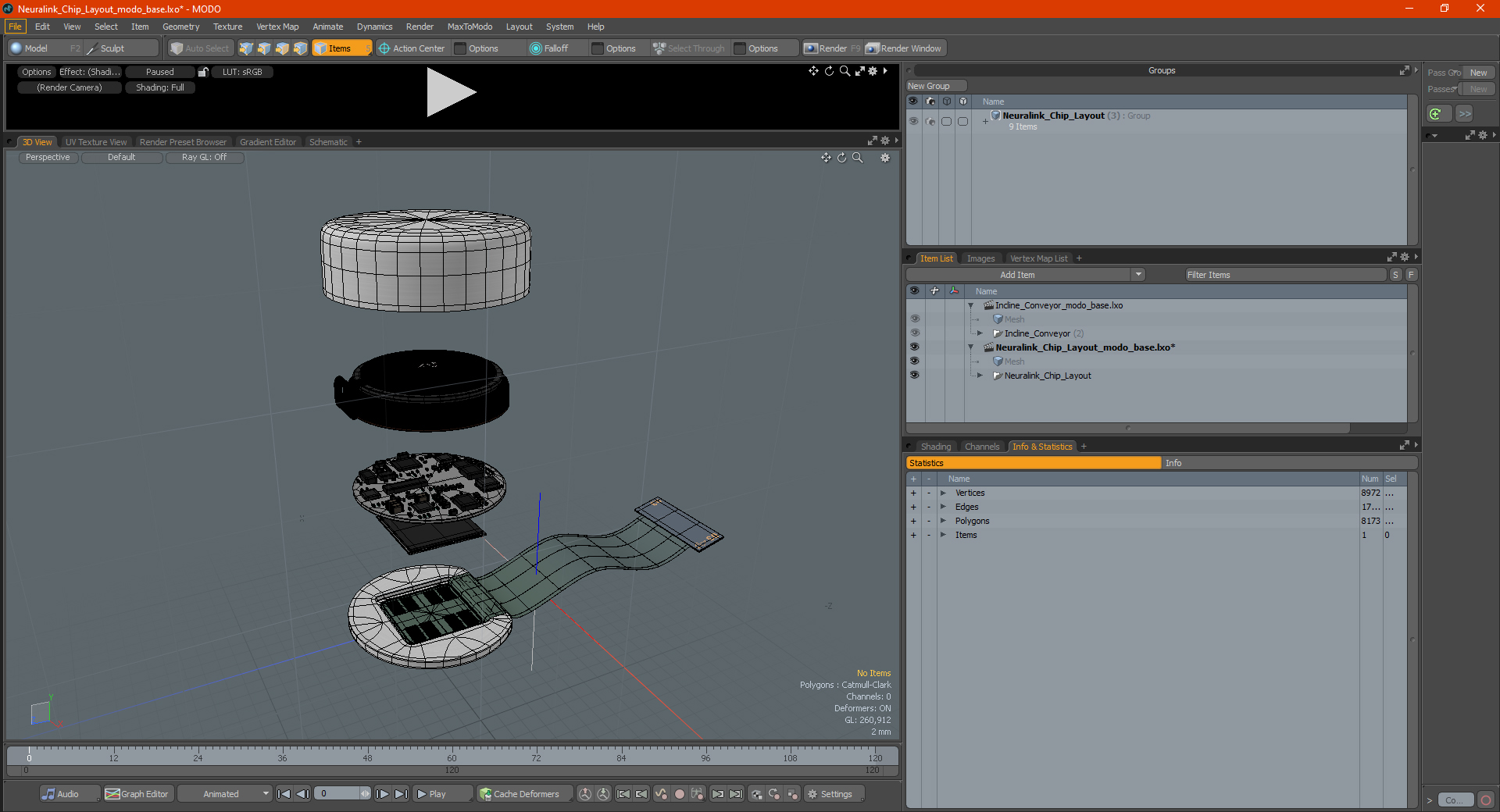Expand Incline_Conveyor item
1500x812 pixels.
click(980, 333)
